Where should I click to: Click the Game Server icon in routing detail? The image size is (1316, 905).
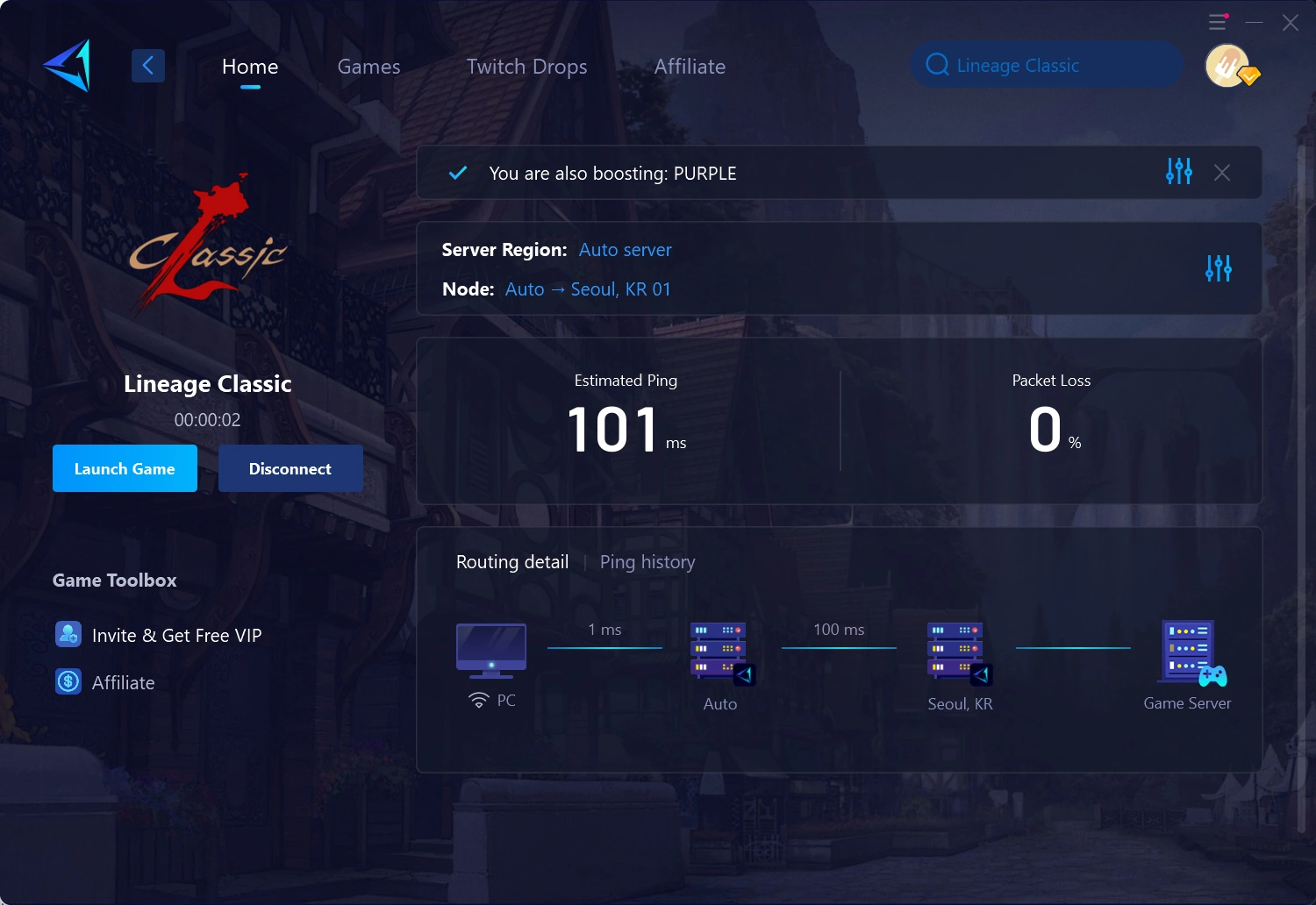point(1188,652)
